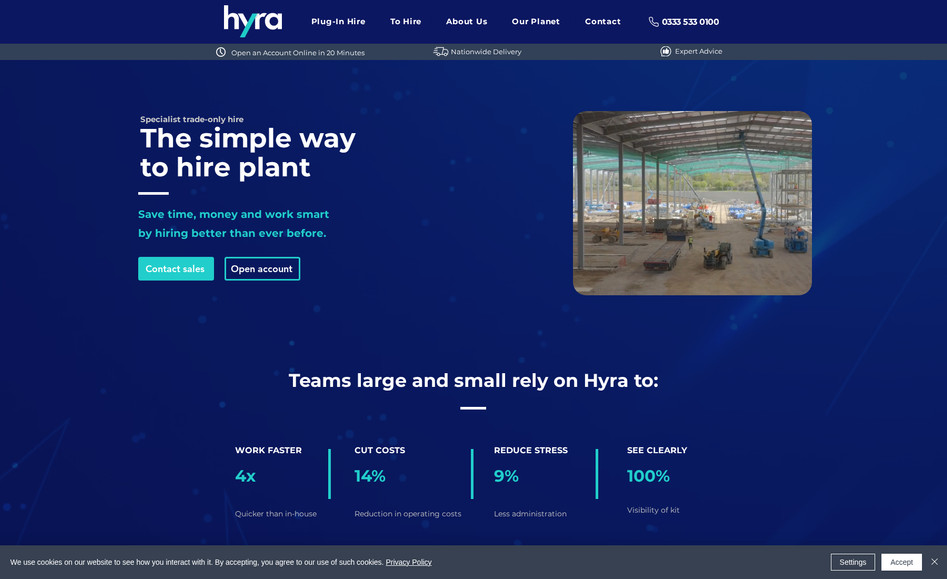Open the About Us page
The height and width of the screenshot is (579, 947).
[466, 21]
